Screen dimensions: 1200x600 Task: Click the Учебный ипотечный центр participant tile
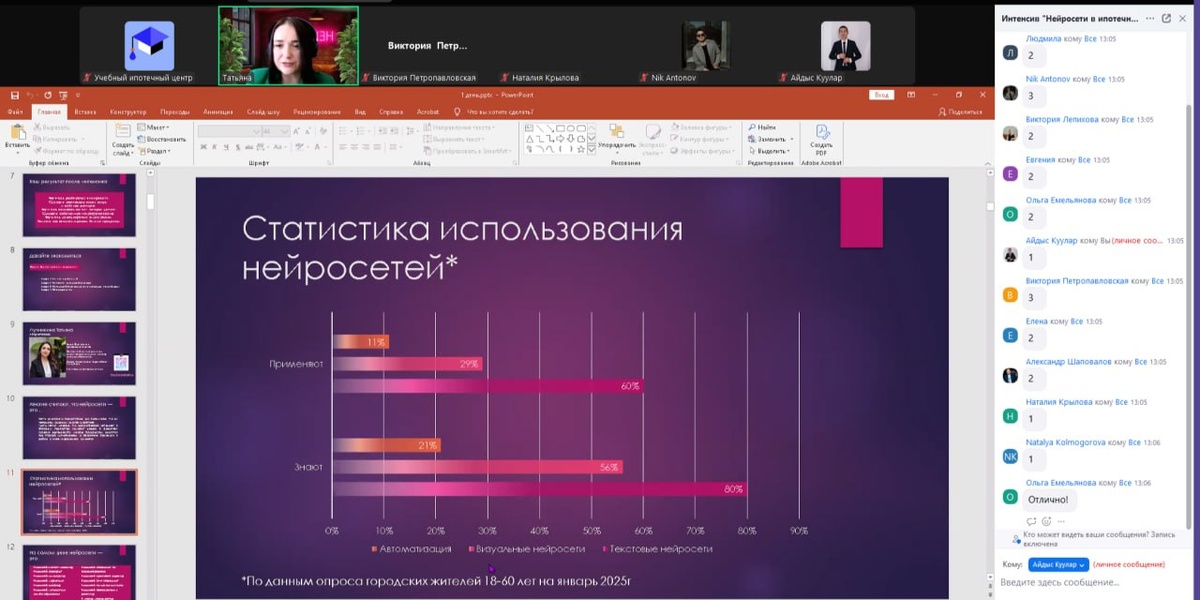149,45
